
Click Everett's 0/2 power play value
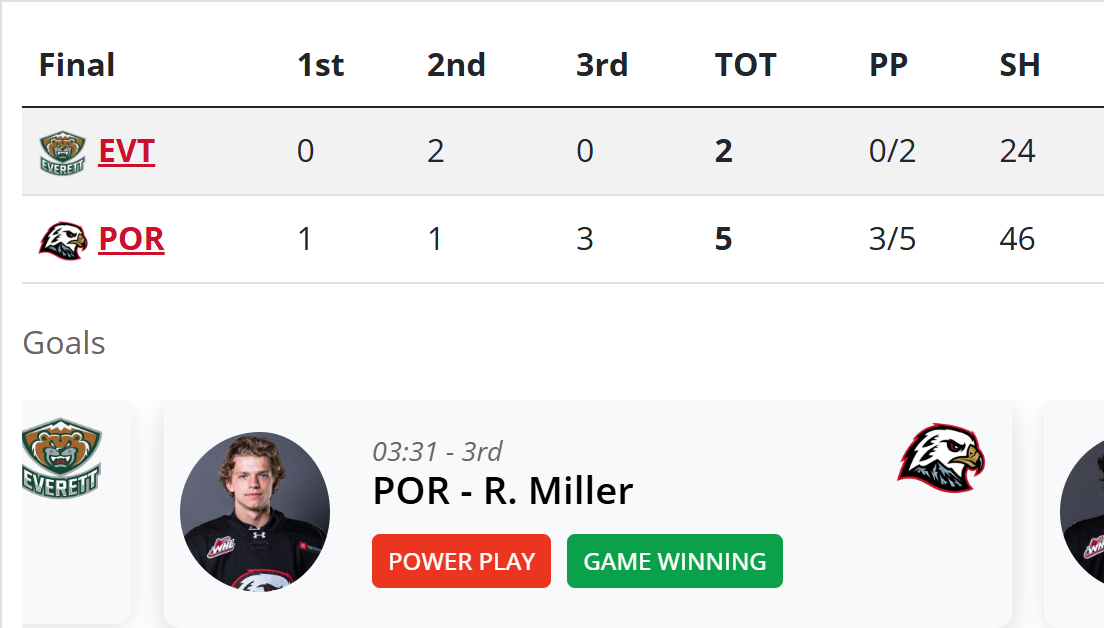pyautogui.click(x=892, y=152)
